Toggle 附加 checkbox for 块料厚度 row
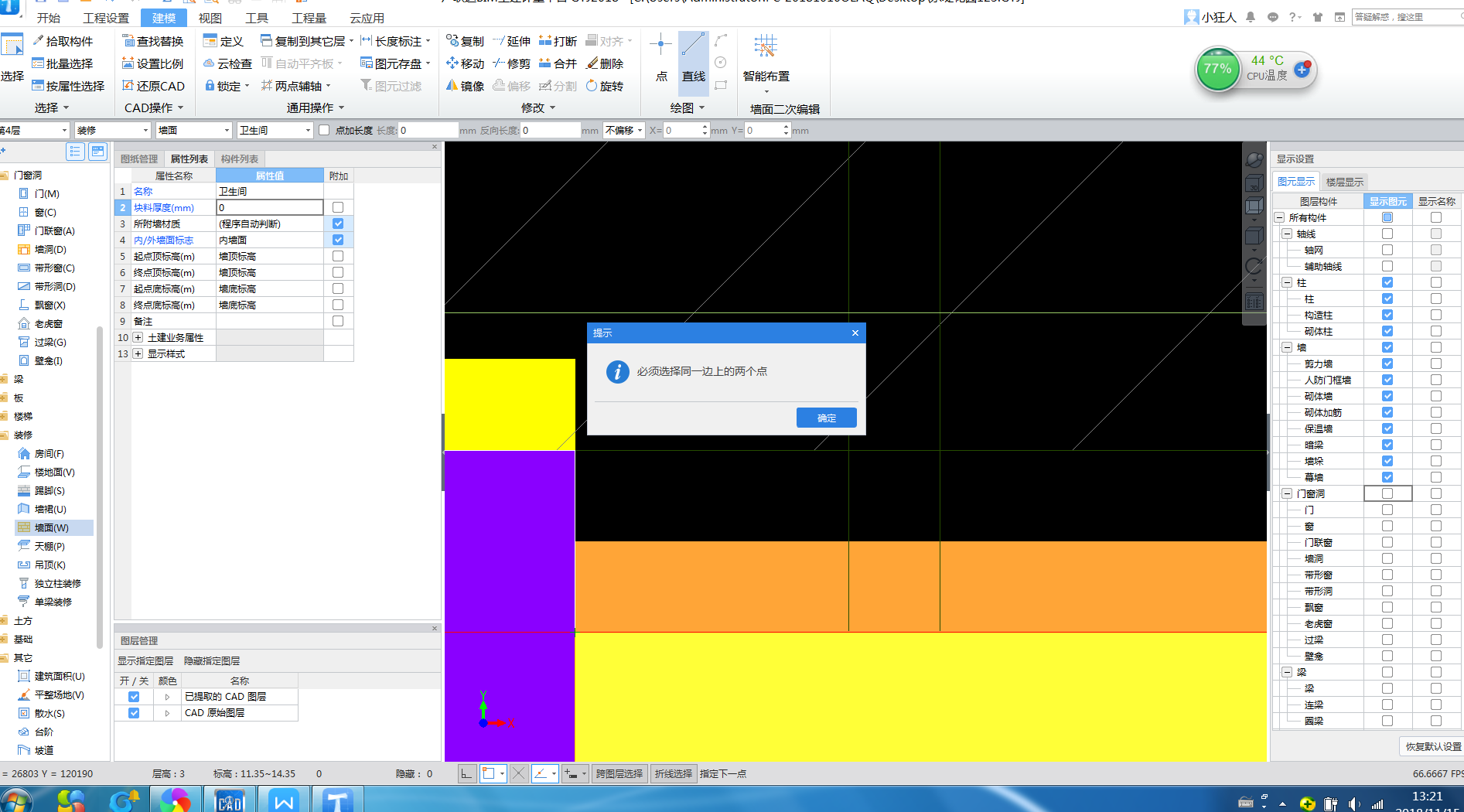 tap(338, 207)
